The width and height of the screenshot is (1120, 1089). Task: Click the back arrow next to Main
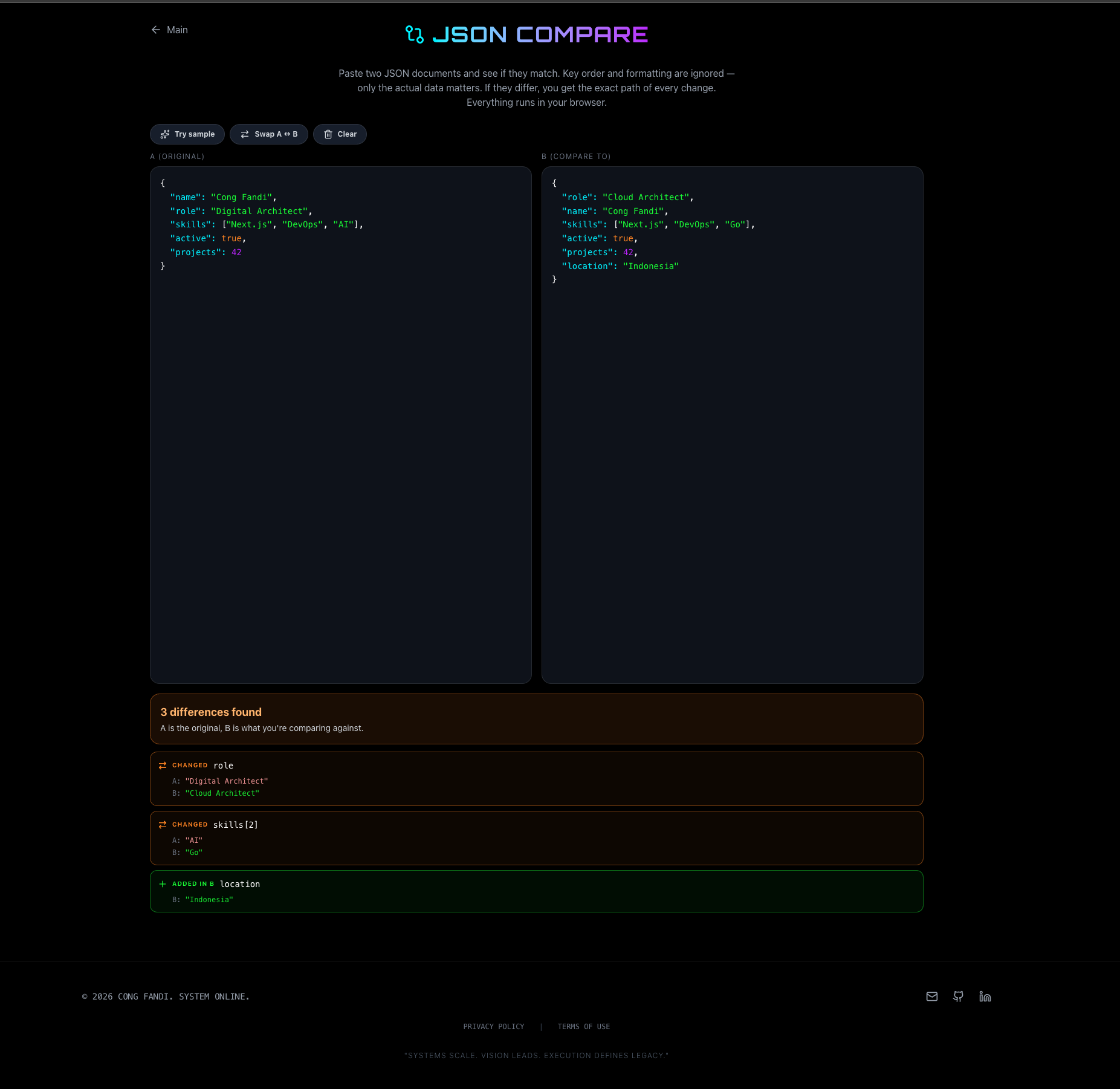tap(155, 30)
